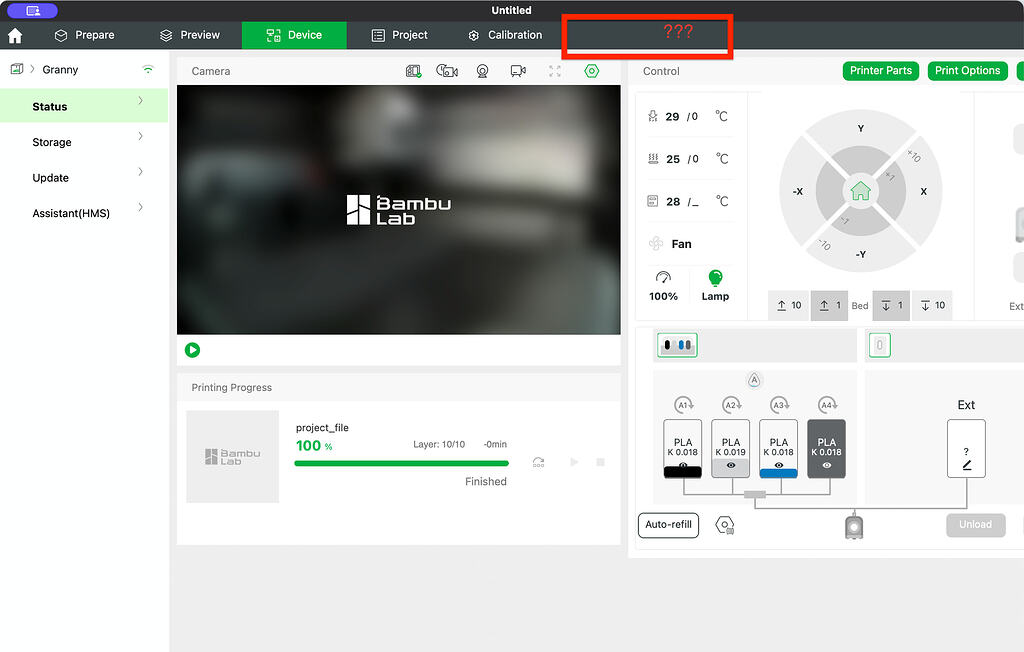Start the camera live stream
This screenshot has height=652, width=1024.
click(193, 350)
